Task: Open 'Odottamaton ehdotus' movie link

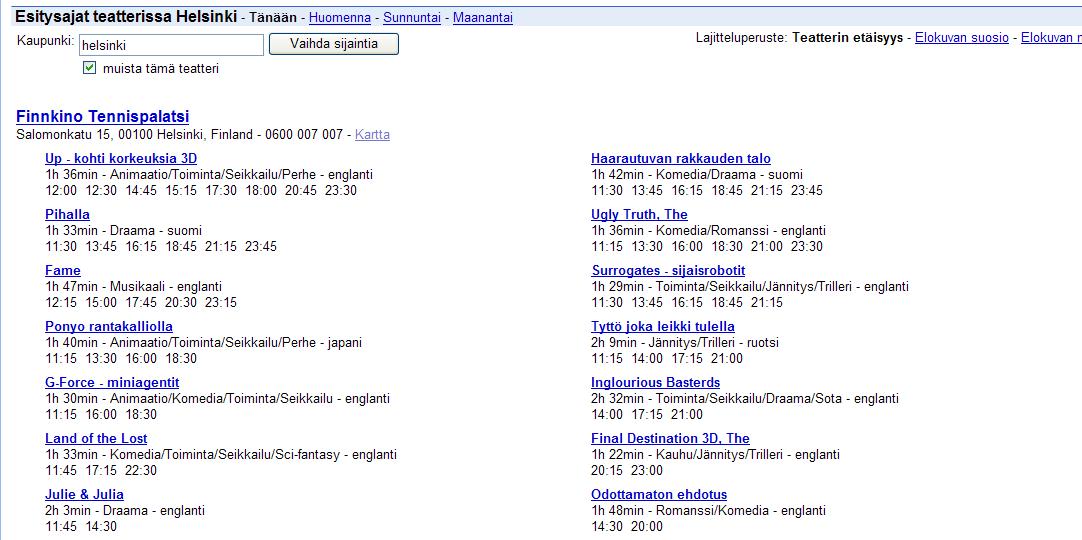Action: click(659, 494)
